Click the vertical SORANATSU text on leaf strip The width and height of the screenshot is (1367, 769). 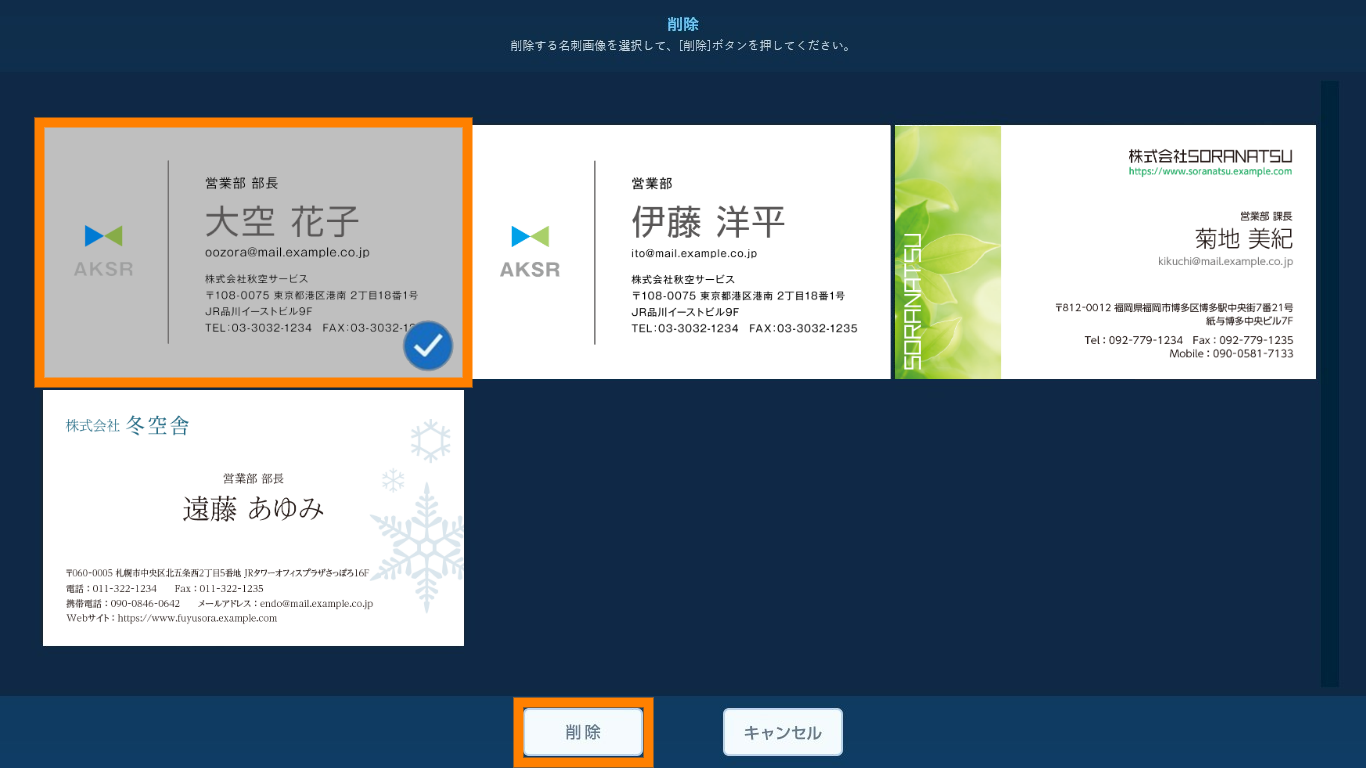pos(911,301)
